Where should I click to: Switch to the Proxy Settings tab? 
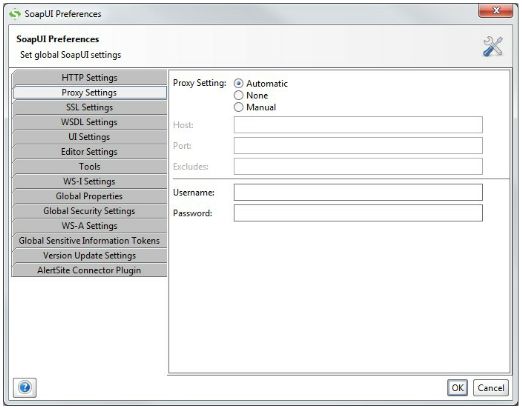tap(89, 93)
